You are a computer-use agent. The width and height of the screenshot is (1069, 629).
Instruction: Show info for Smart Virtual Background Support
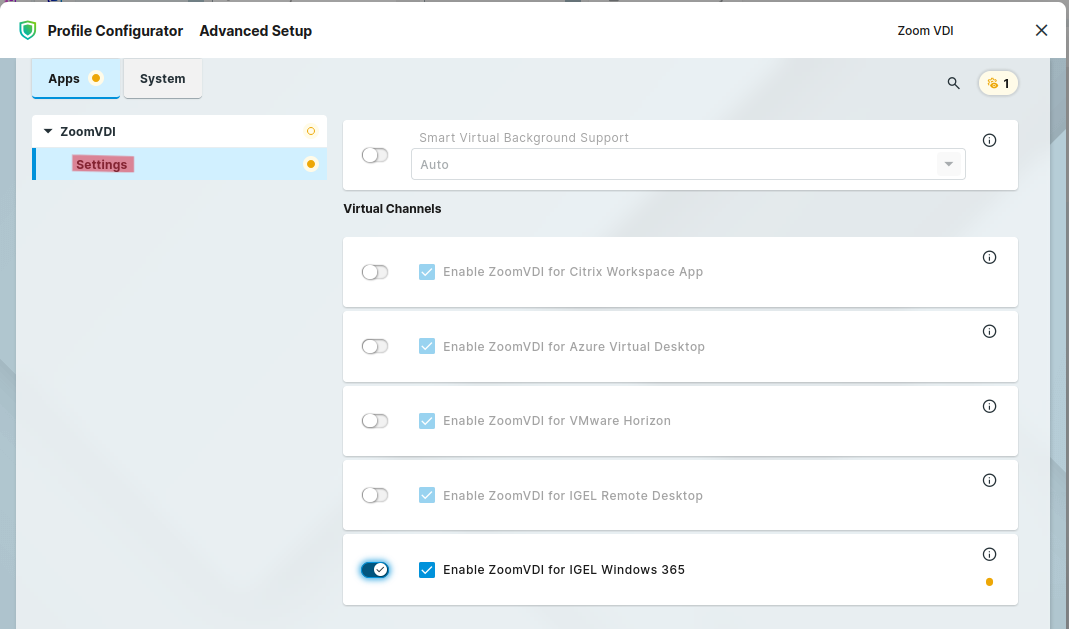click(989, 141)
